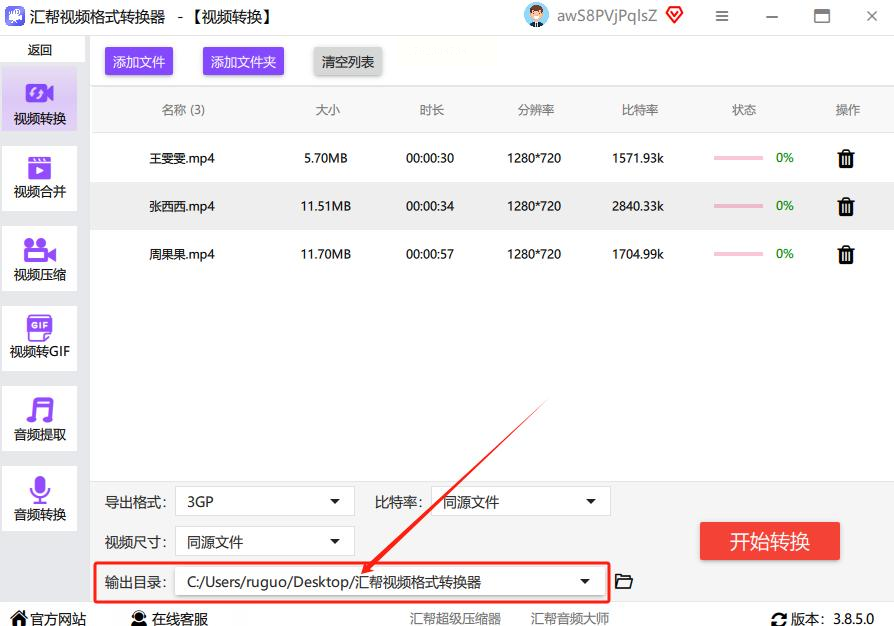Select the file 王雯雯.mp4
The width and height of the screenshot is (894, 626).
point(182,158)
